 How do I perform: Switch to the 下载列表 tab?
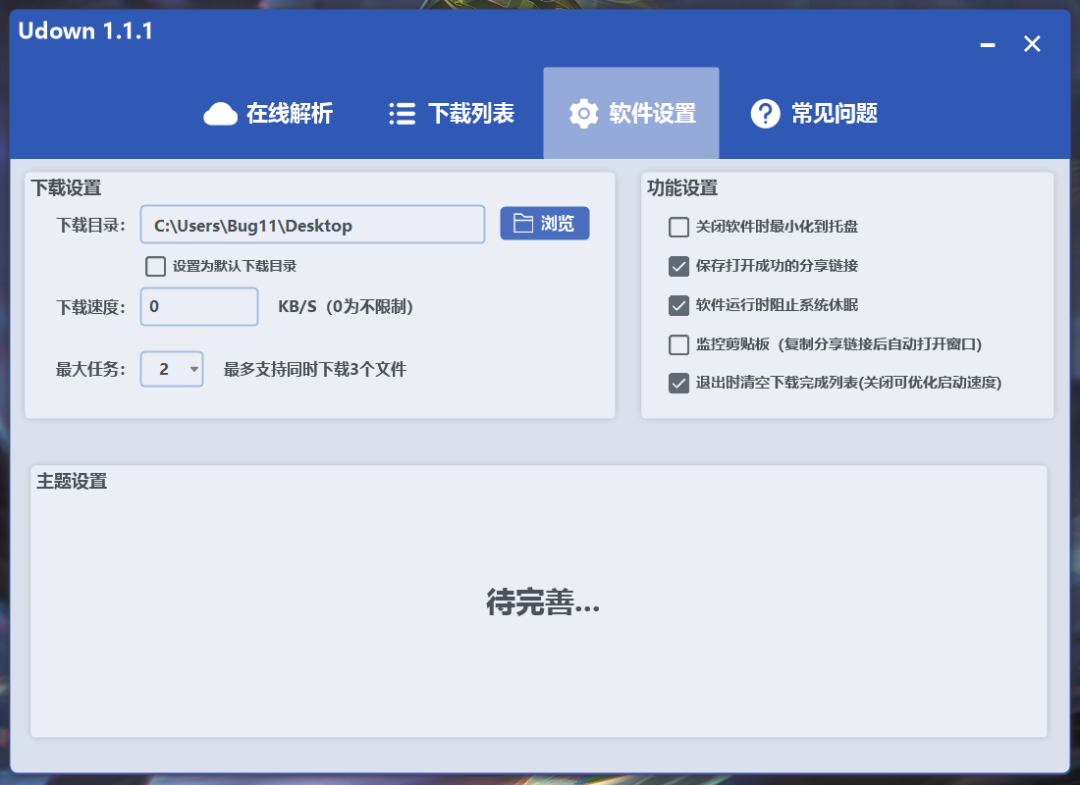(x=452, y=114)
